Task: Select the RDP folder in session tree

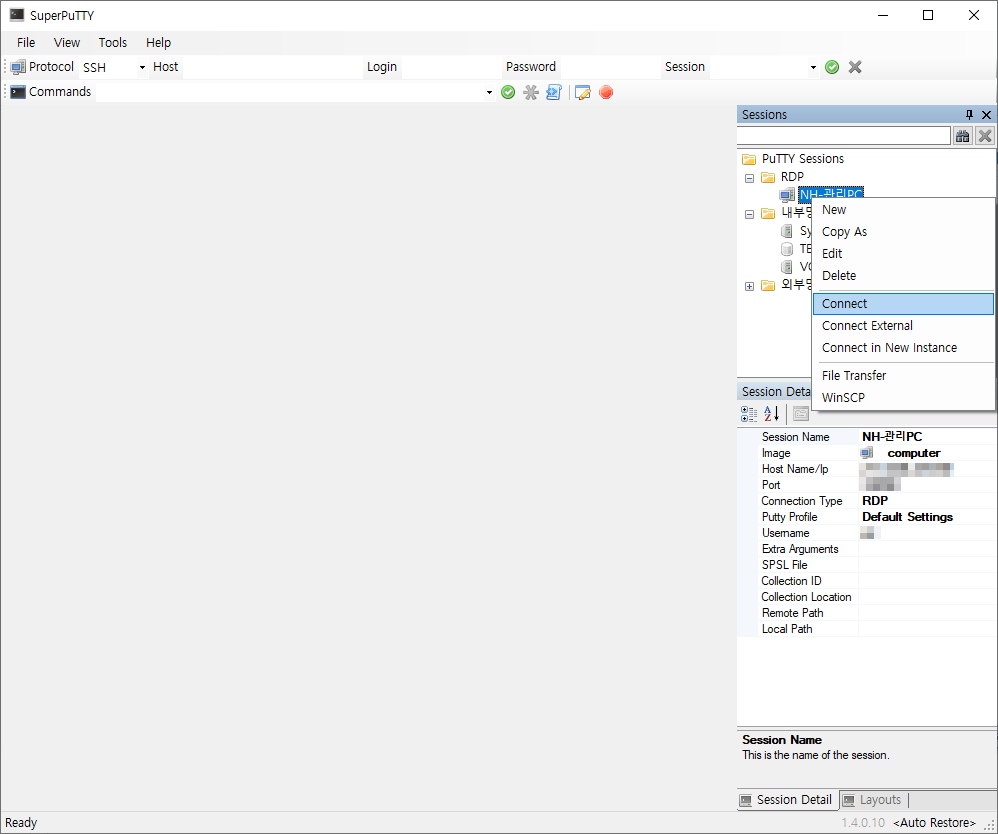Action: coord(783,176)
